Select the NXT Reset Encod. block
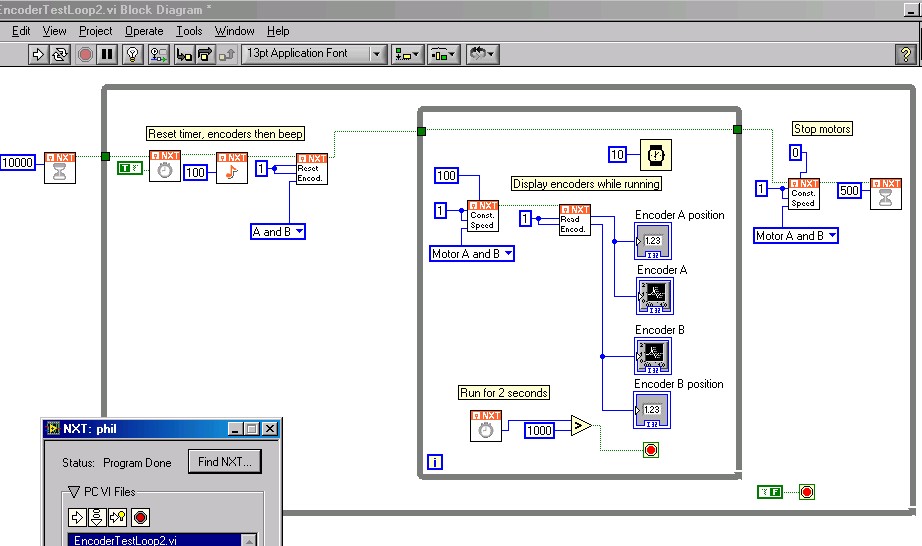Viewport: 922px width, 546px height. coord(312,169)
